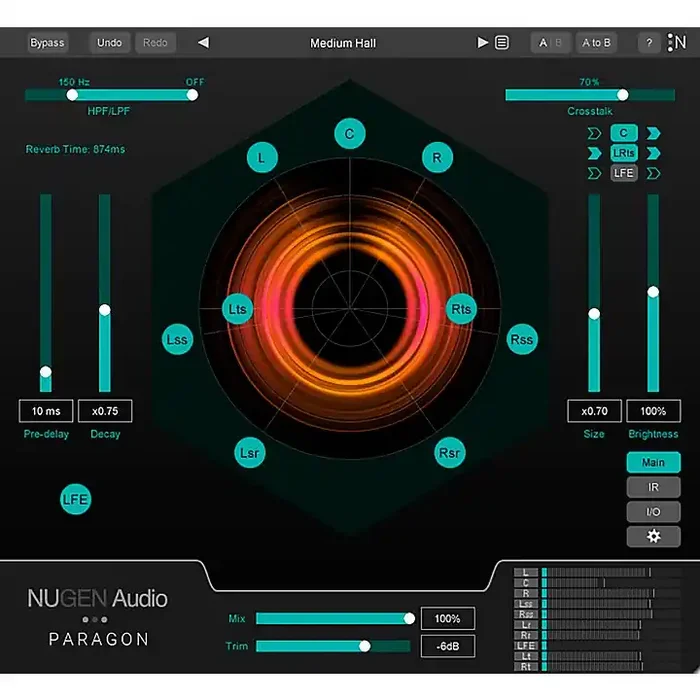Toggle left crosstalk arrow for C row
Image resolution: width=700 pixels, height=700 pixels.
coord(594,133)
